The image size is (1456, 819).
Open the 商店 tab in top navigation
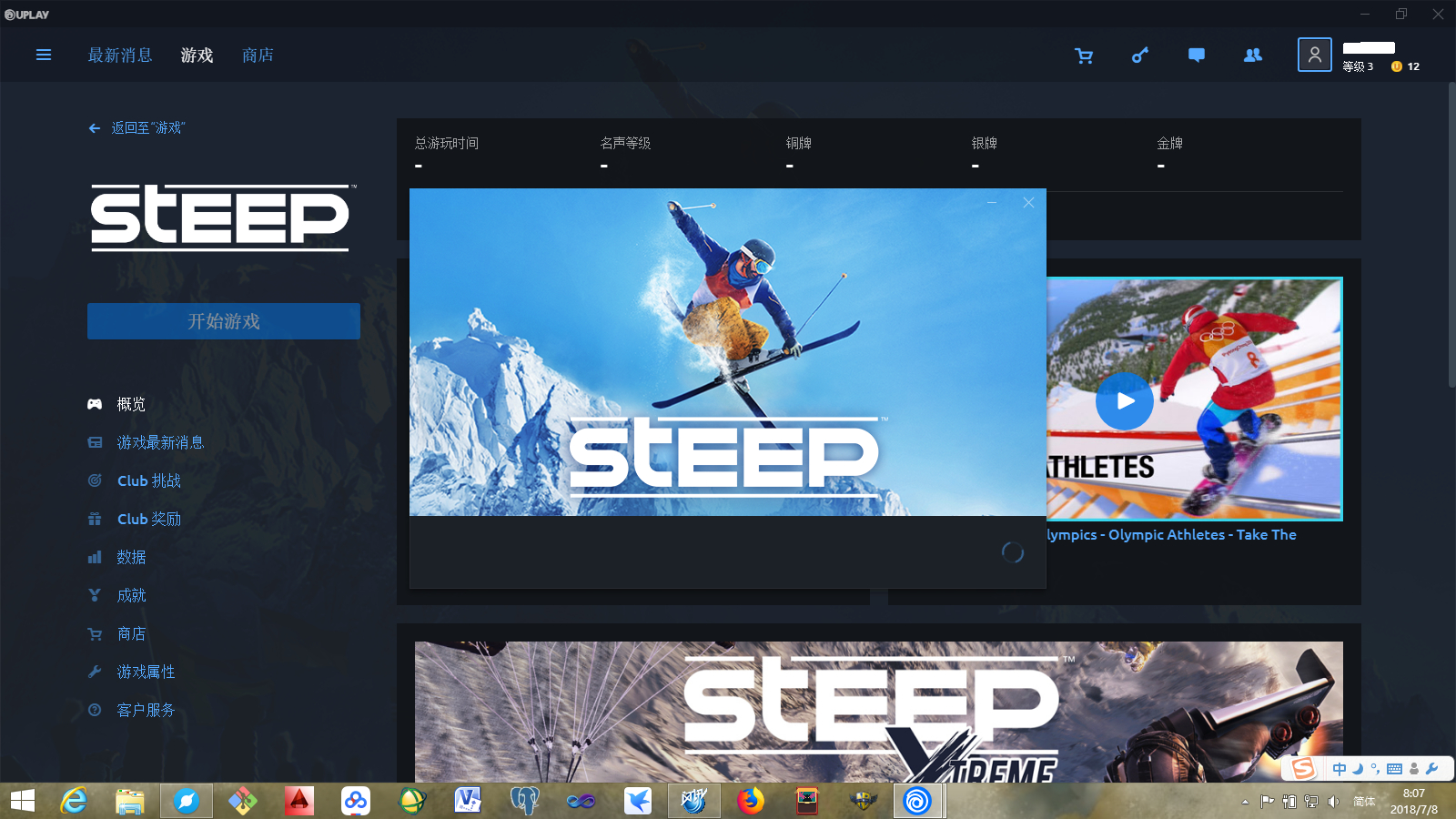pos(258,56)
